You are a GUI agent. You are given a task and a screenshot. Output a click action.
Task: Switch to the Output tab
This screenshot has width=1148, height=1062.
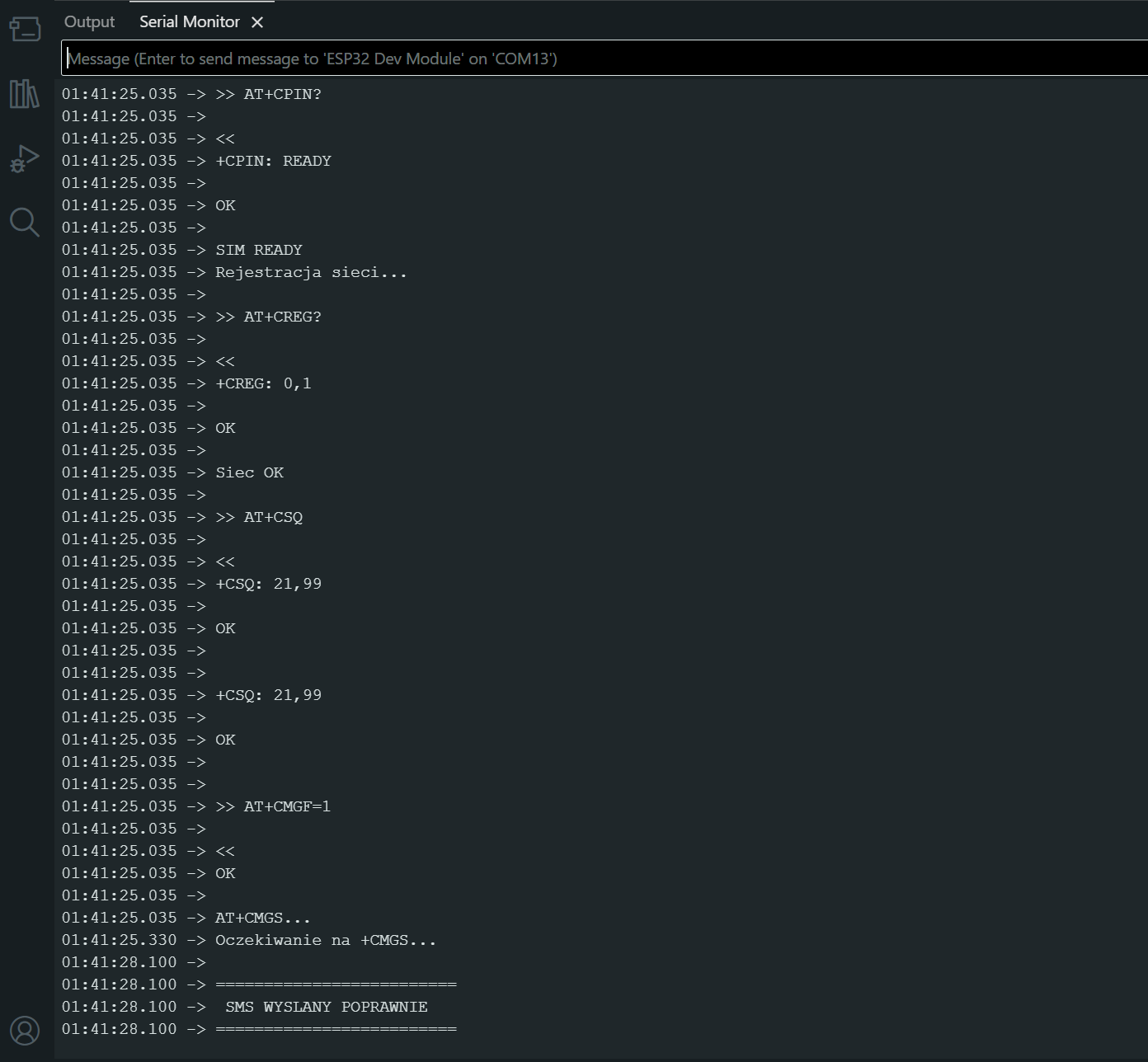pos(90,22)
